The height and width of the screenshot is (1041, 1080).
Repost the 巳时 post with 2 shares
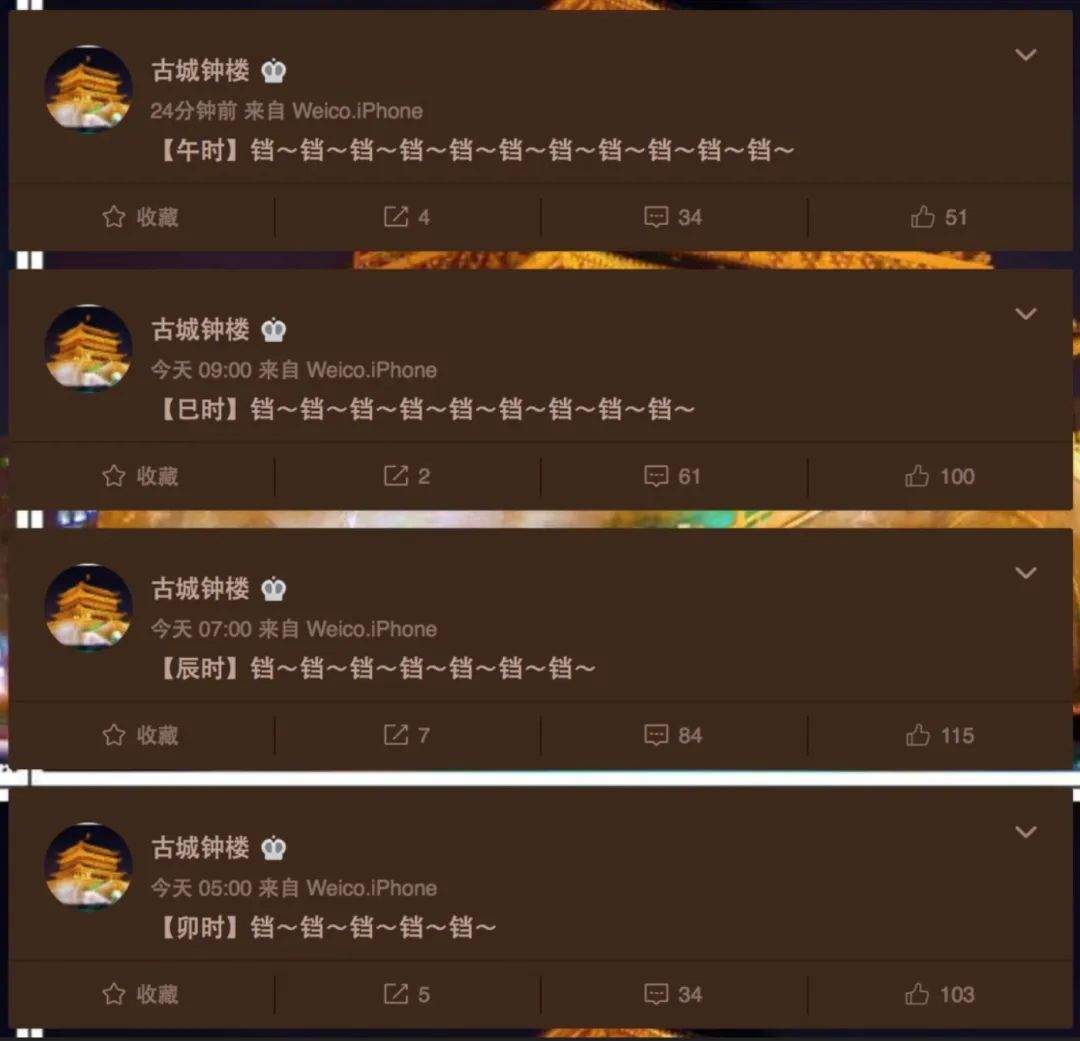pos(406,476)
